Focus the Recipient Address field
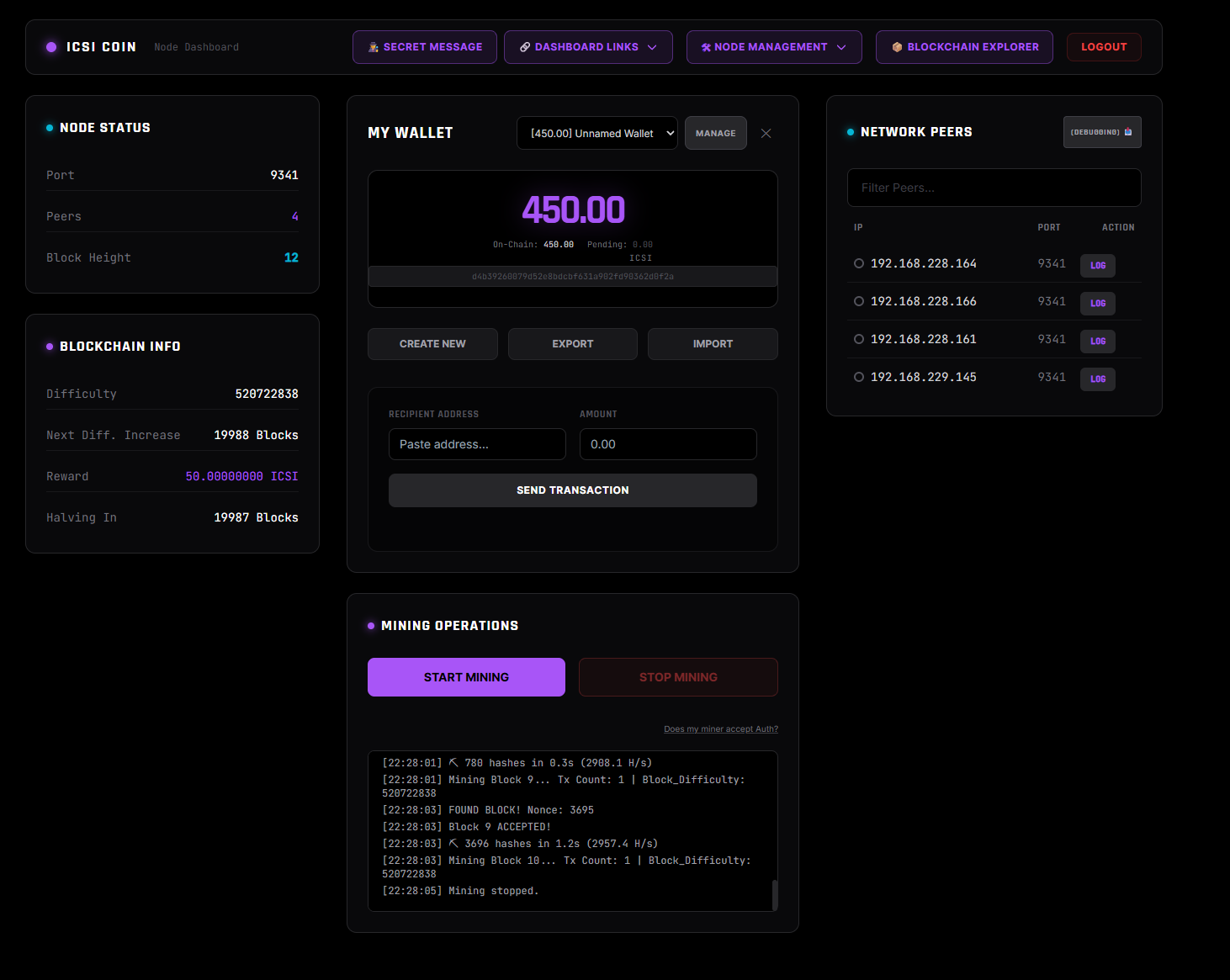 point(477,444)
